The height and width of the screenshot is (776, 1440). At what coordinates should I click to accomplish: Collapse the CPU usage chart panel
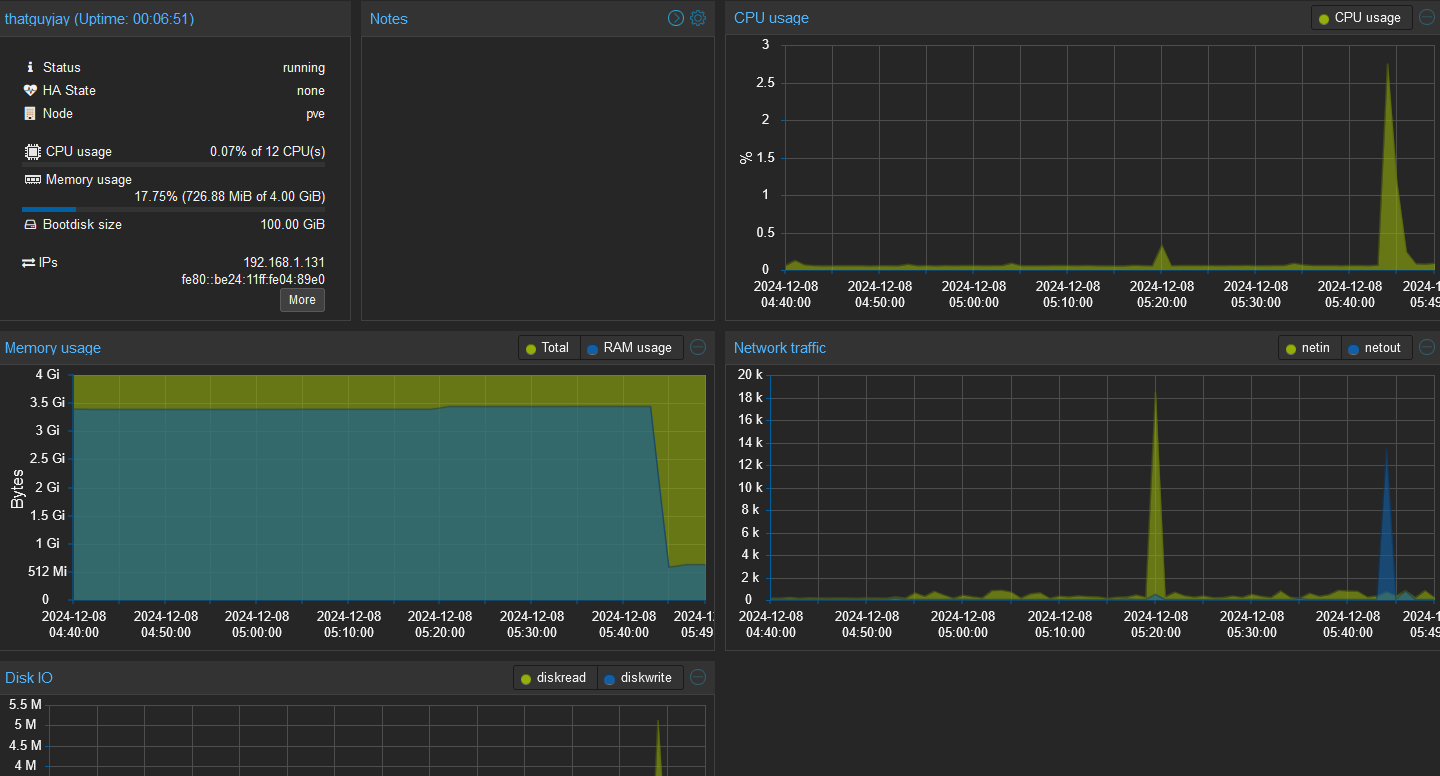(x=1427, y=17)
